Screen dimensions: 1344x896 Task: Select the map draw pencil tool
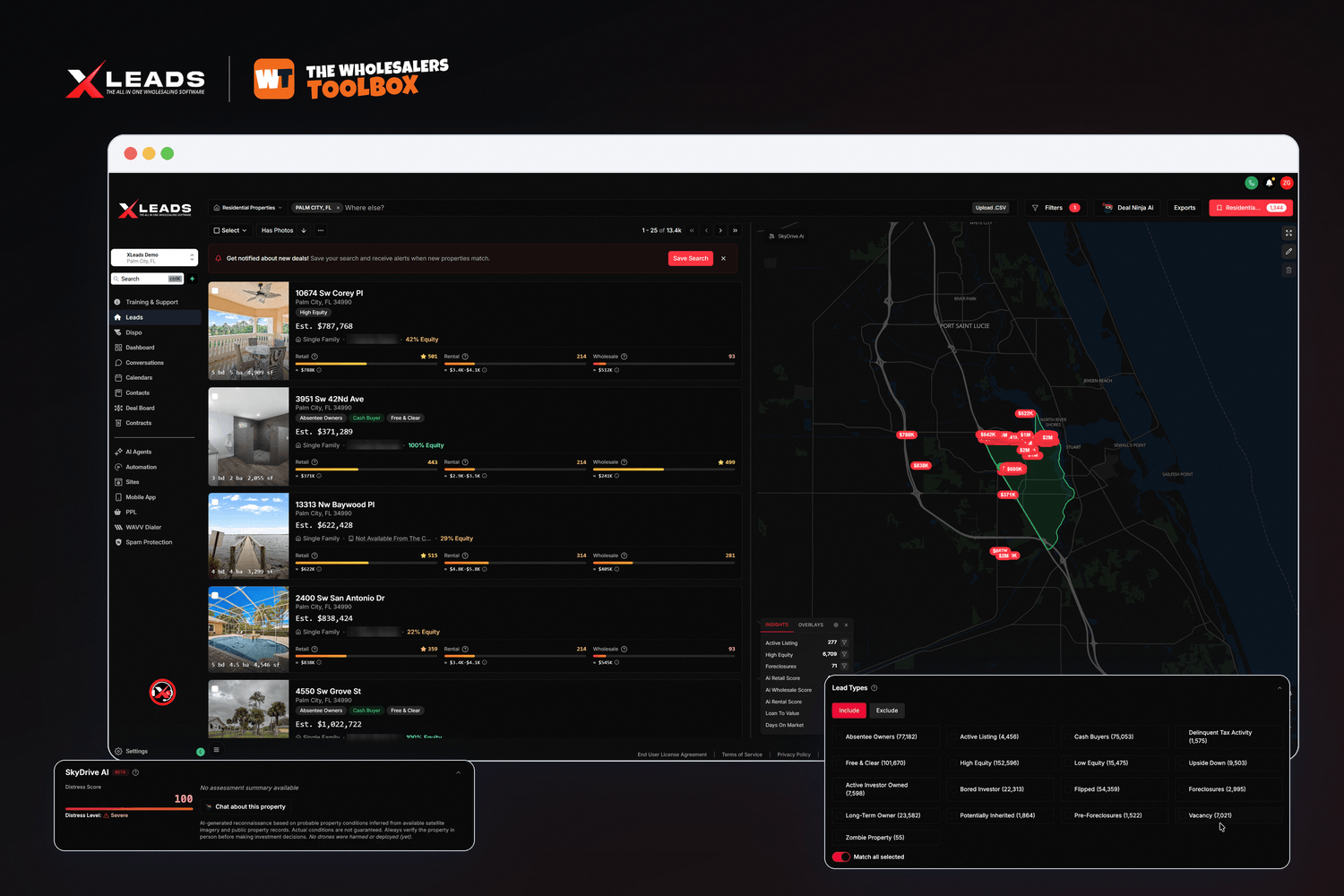click(1288, 251)
